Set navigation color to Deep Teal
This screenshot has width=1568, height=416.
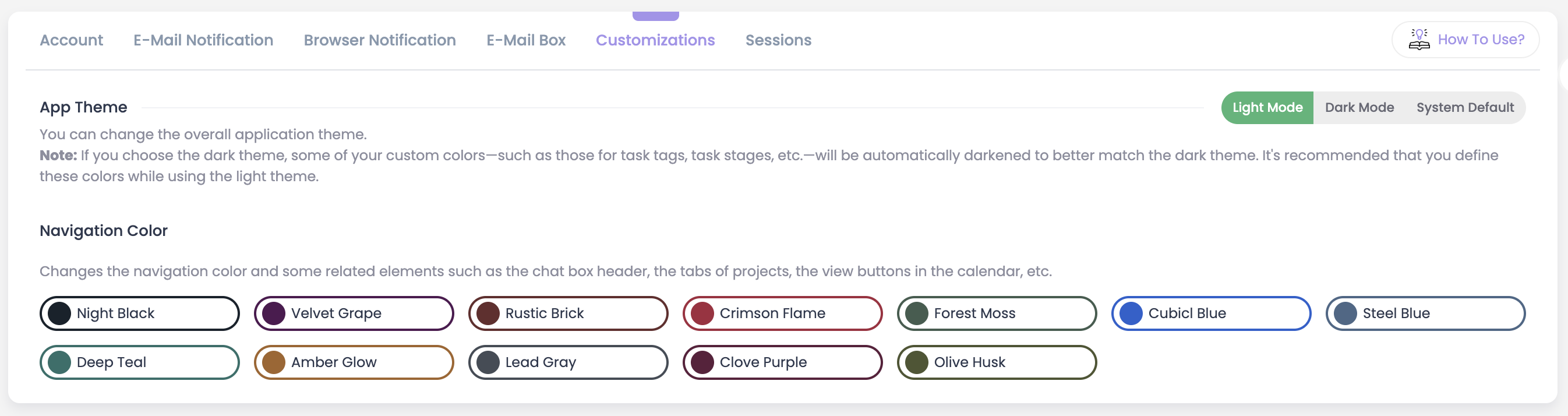coord(139,362)
